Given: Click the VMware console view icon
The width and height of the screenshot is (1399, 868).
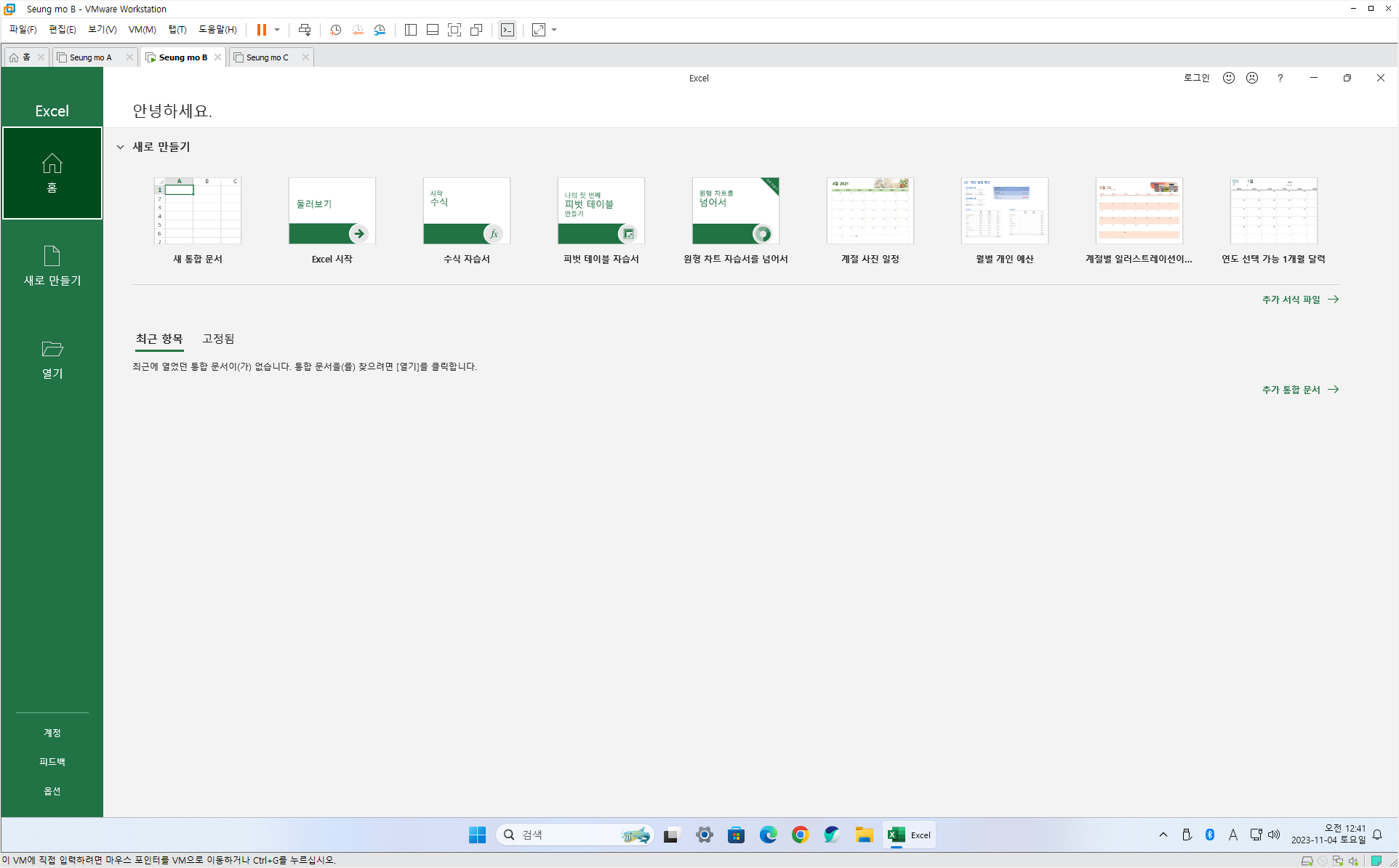Looking at the screenshot, I should click(x=507, y=30).
